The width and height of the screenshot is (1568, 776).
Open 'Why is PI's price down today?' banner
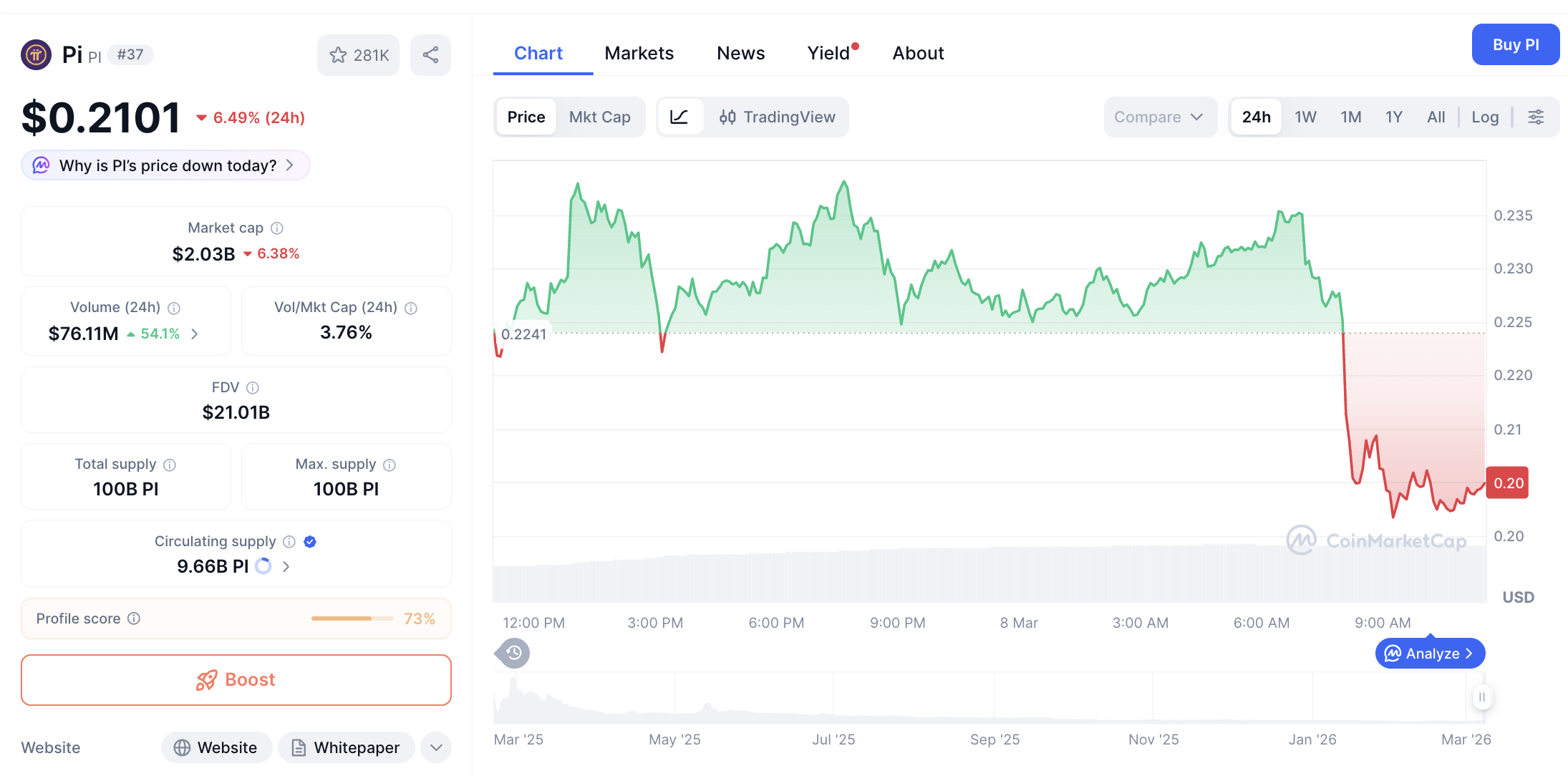pos(165,165)
